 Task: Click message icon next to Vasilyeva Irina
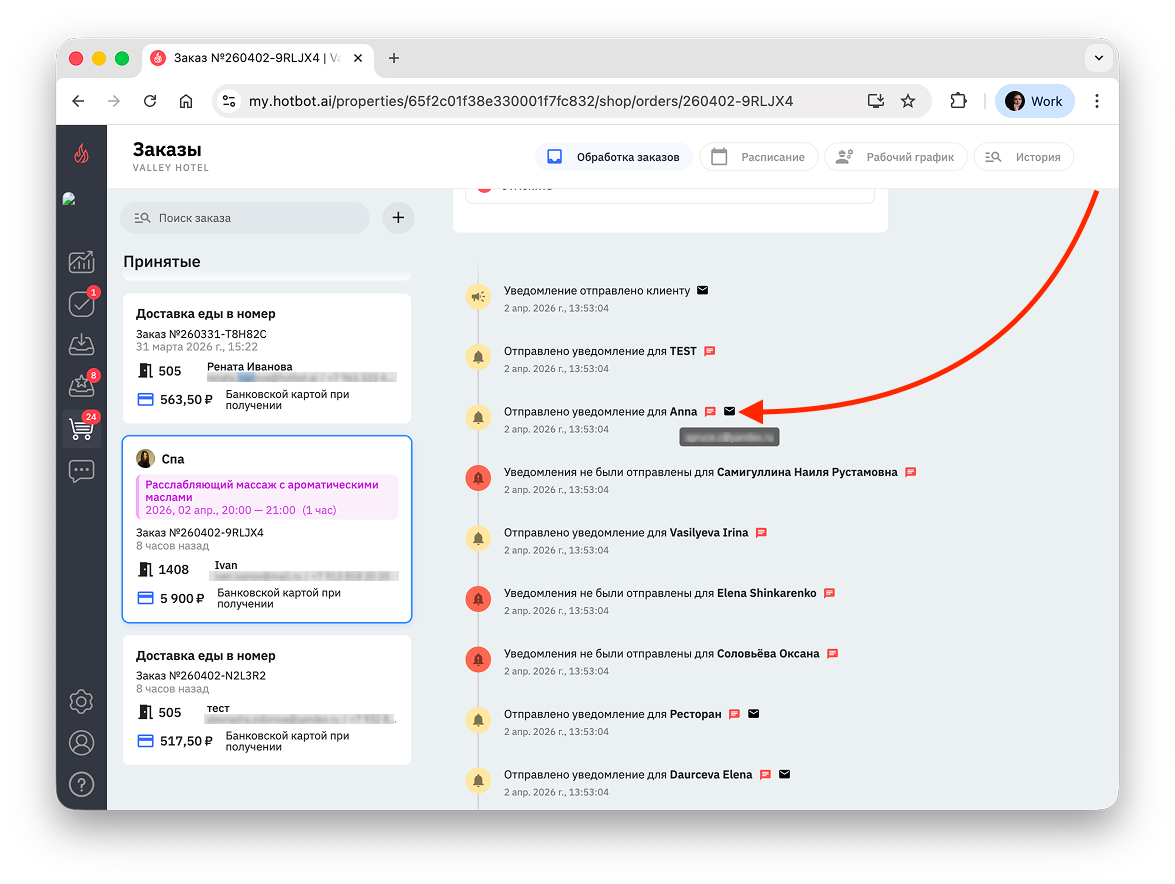761,533
